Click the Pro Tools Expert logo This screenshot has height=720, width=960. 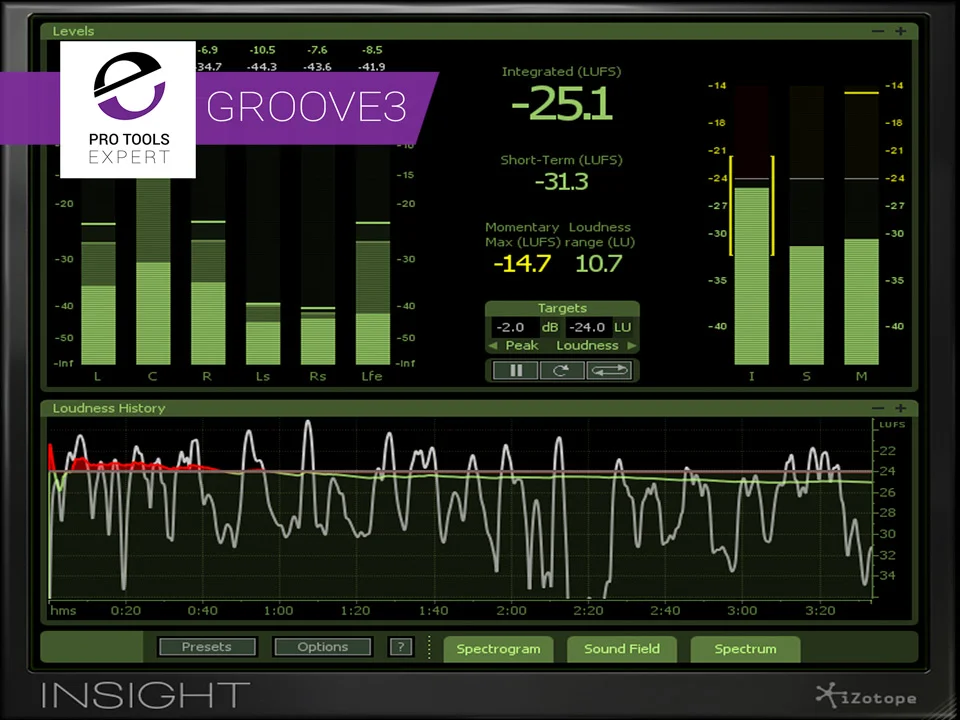click(x=128, y=110)
